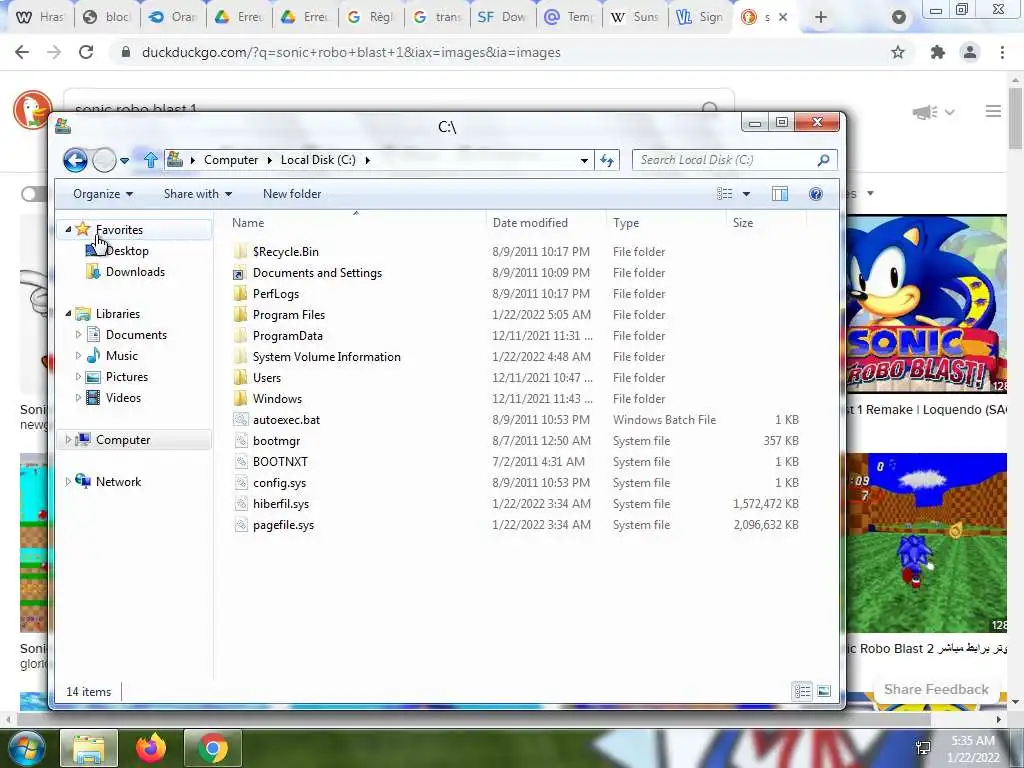Select Network in navigation pane

tap(118, 482)
